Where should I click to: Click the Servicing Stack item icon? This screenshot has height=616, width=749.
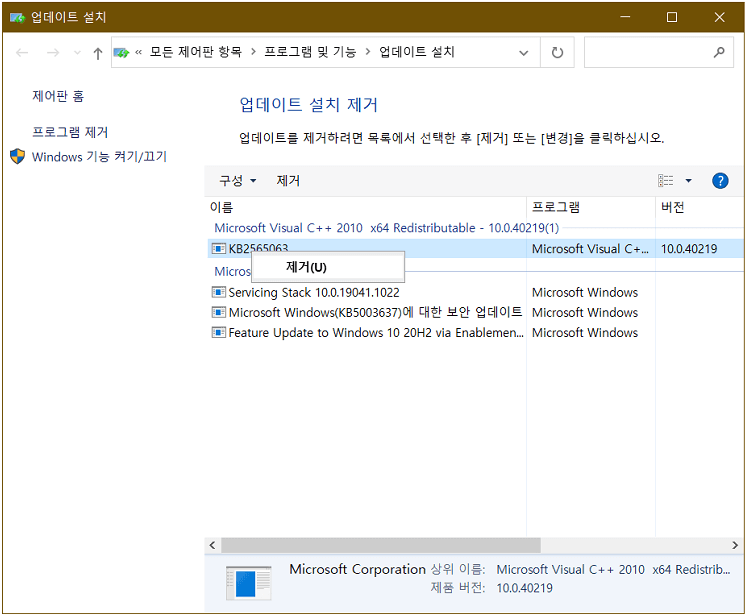click(218, 292)
